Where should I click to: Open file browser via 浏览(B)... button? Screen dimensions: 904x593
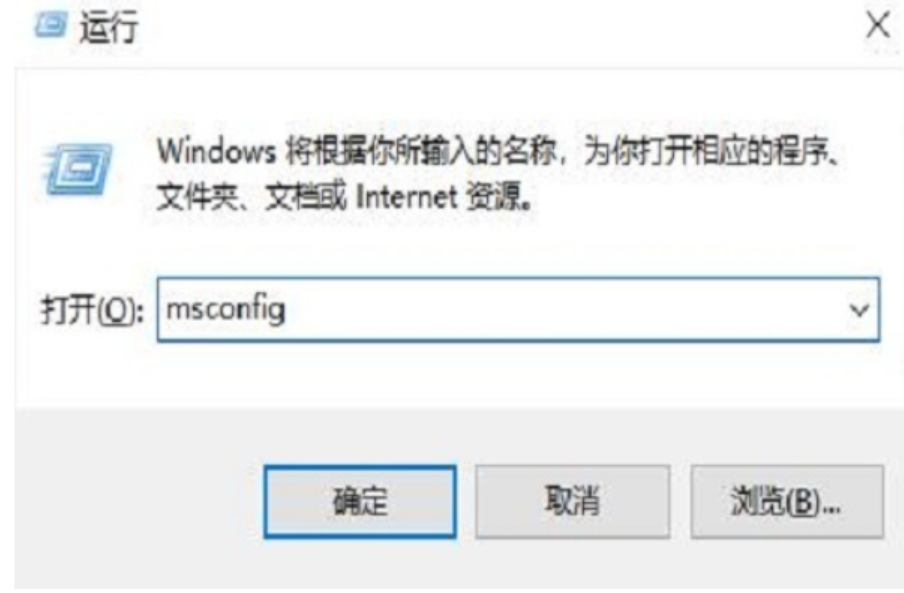click(787, 501)
